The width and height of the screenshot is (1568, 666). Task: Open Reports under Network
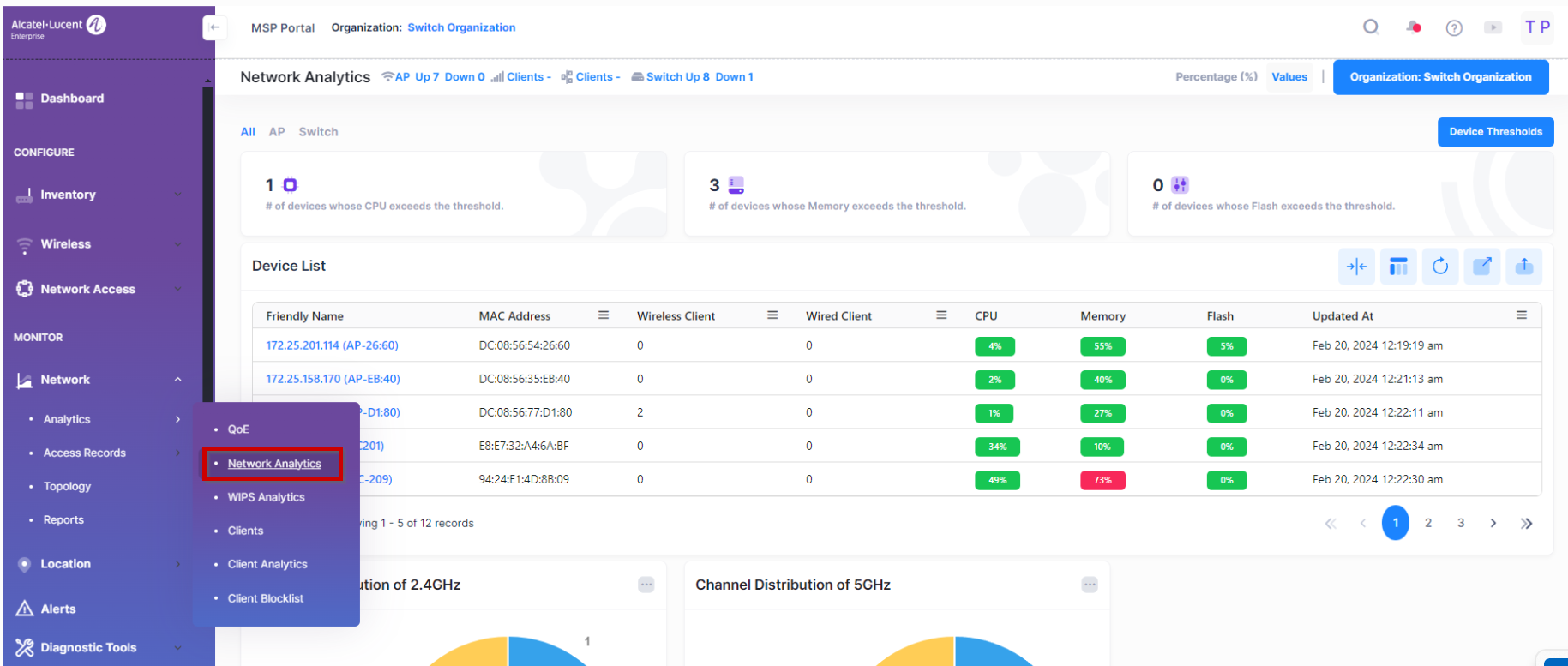point(63,519)
